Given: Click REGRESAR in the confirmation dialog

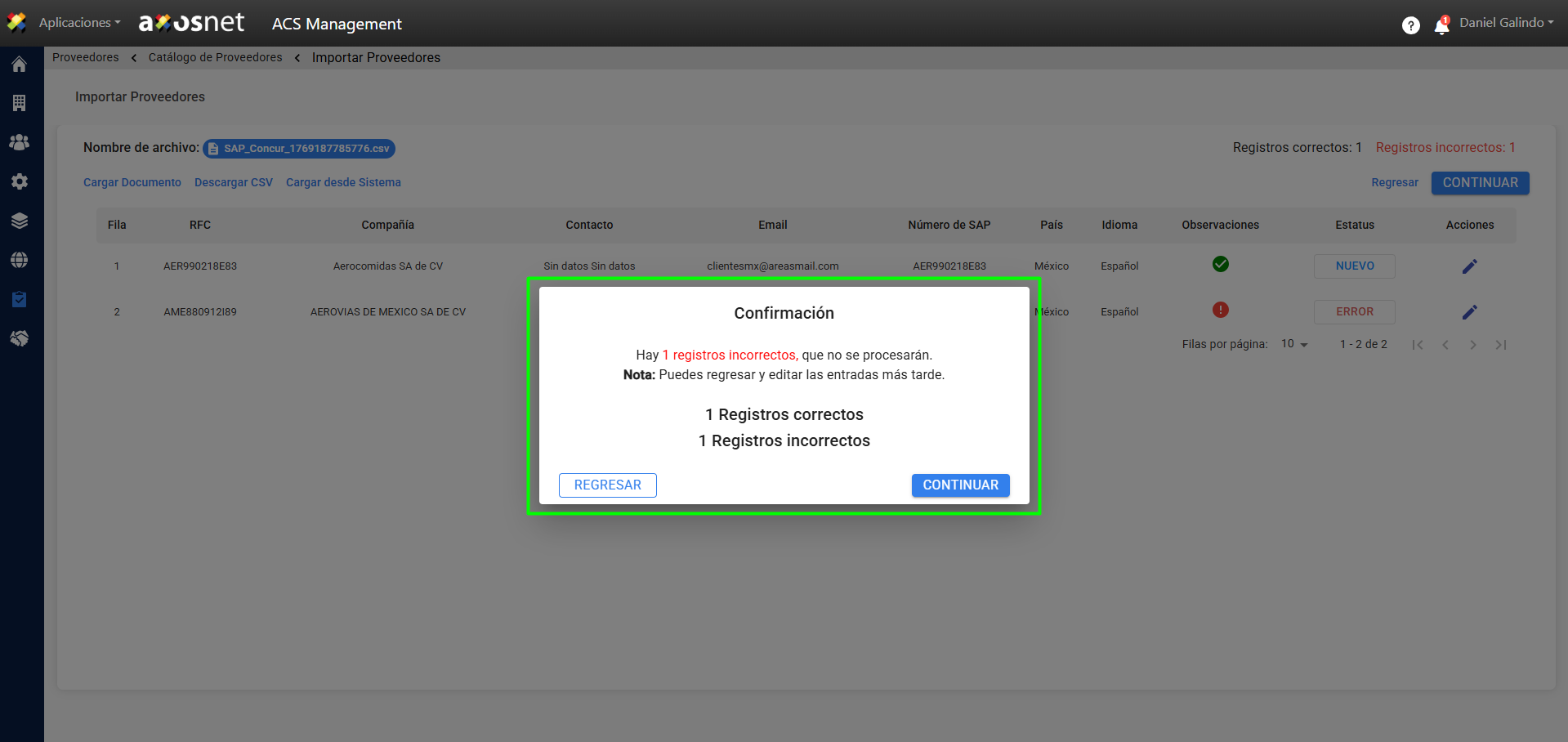Looking at the screenshot, I should (607, 485).
